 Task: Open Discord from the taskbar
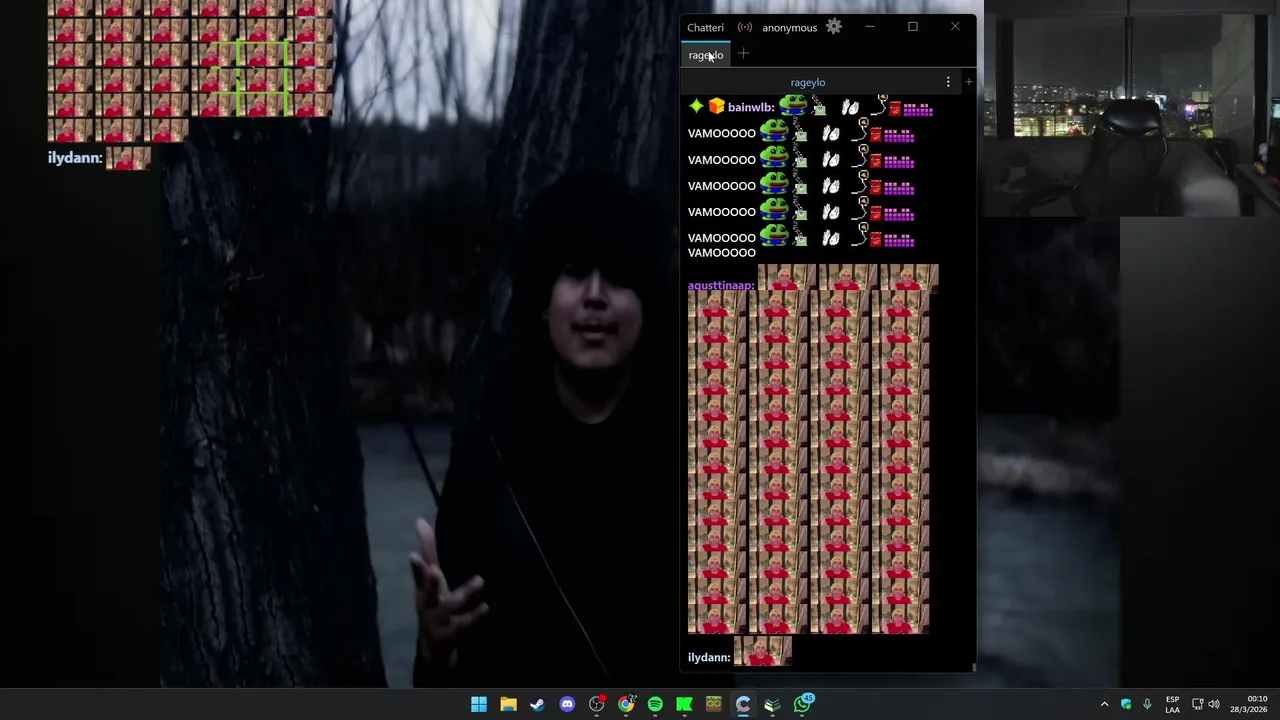567,704
